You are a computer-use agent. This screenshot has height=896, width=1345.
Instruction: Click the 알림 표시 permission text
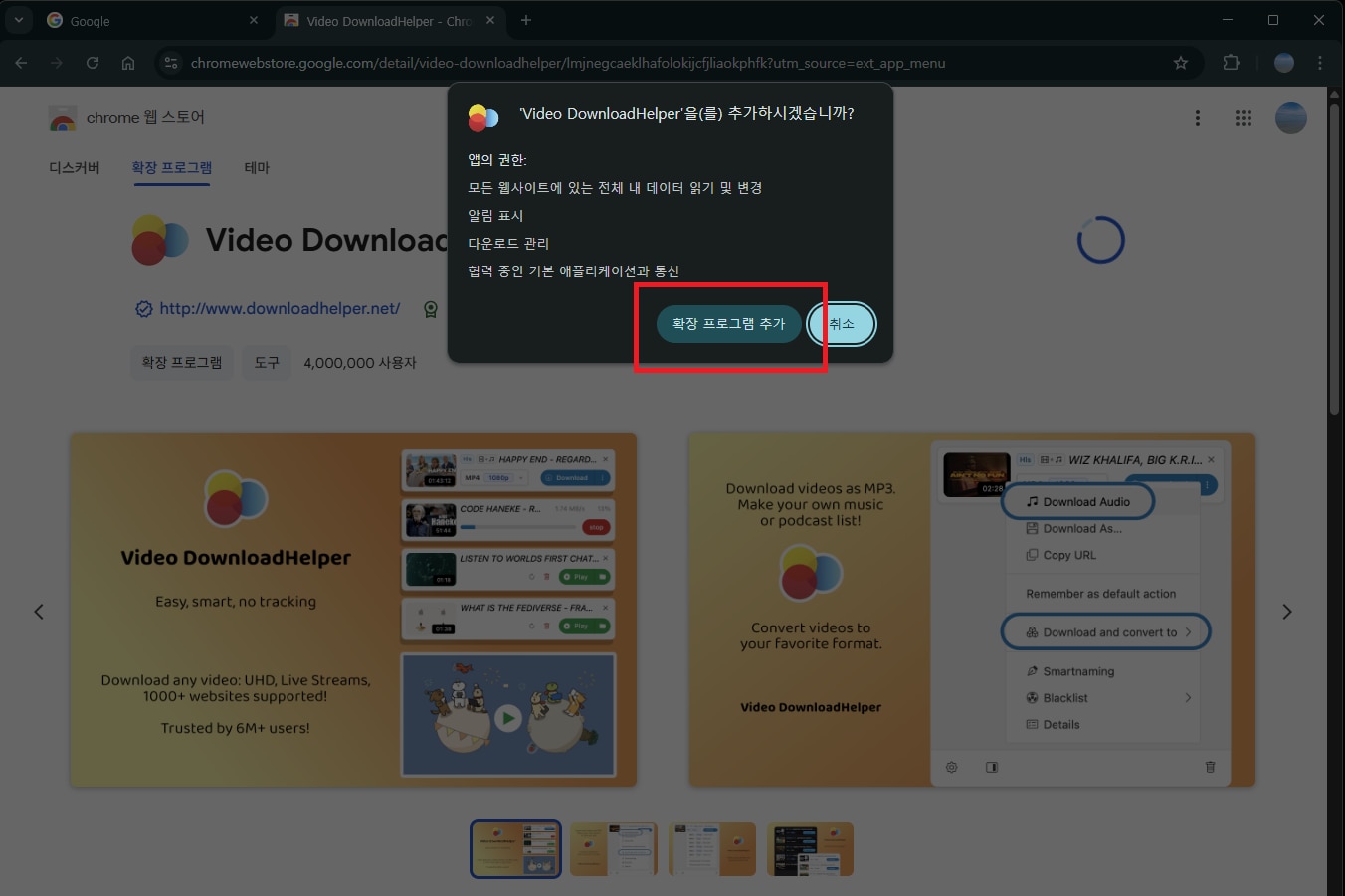[x=495, y=216]
